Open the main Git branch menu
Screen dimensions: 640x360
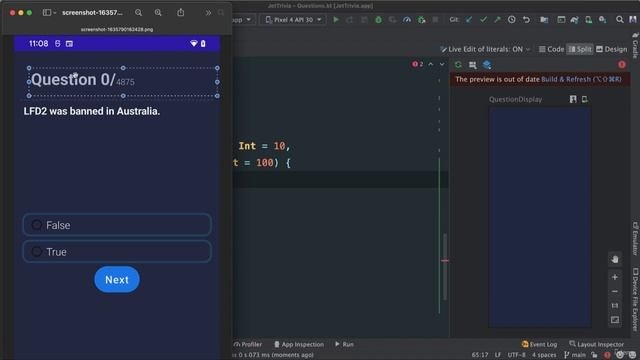576,355
